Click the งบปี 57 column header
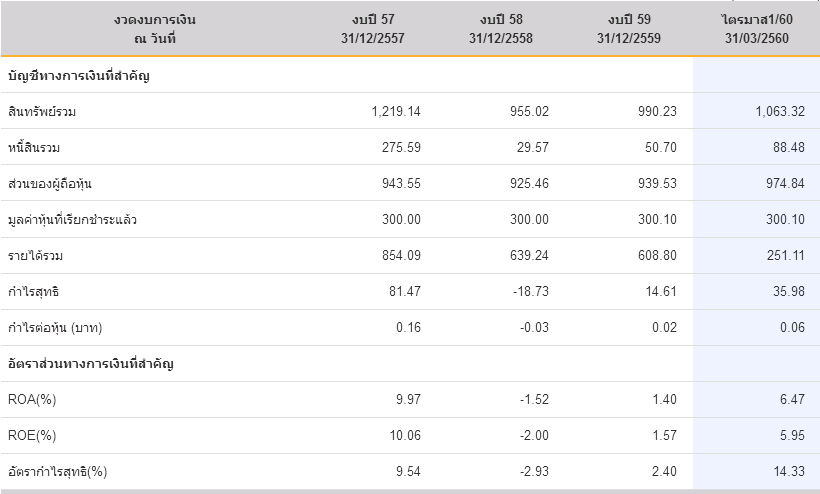 (x=371, y=28)
